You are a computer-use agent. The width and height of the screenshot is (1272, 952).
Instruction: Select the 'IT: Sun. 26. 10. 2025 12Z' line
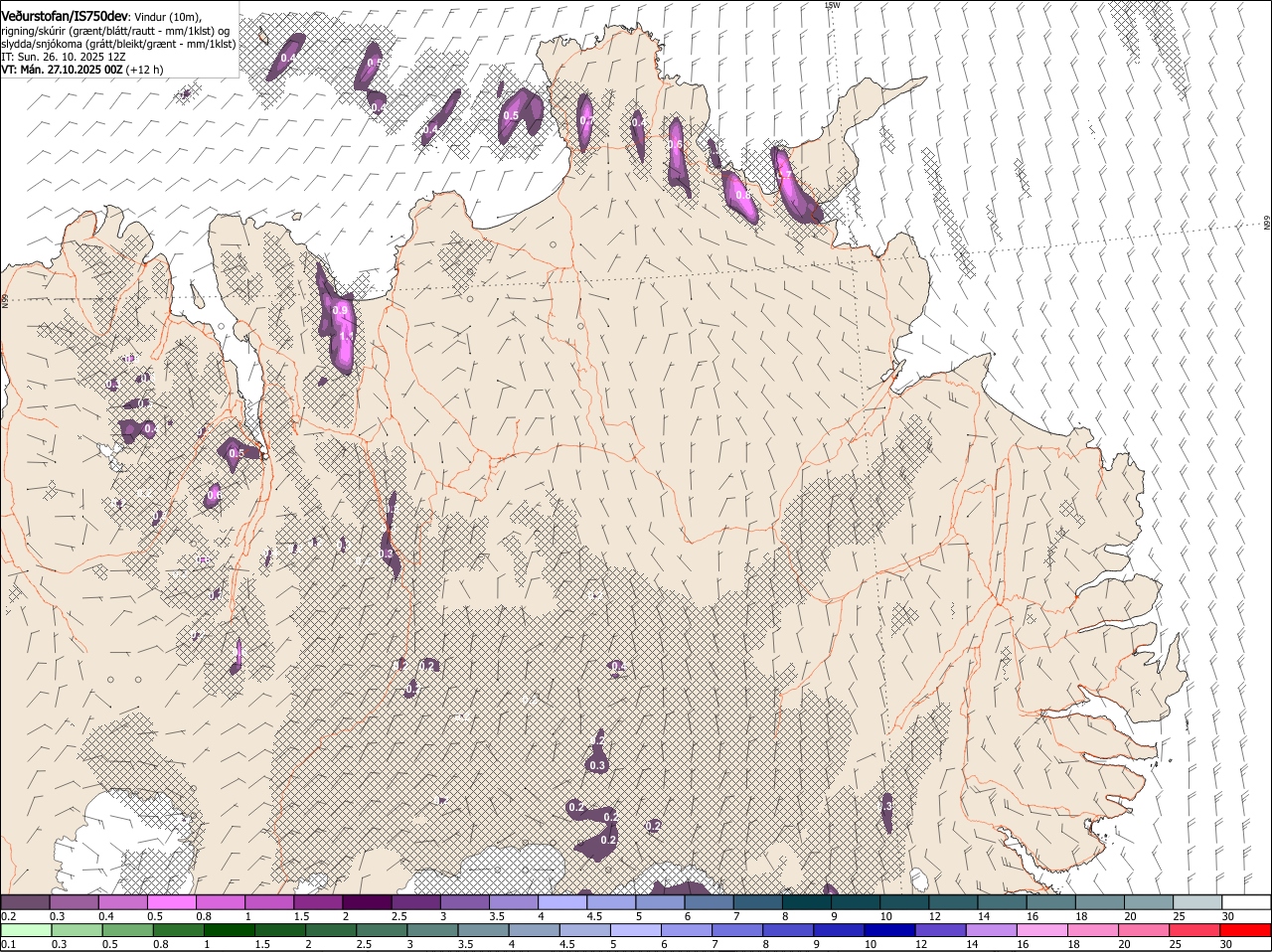pyautogui.click(x=64, y=57)
